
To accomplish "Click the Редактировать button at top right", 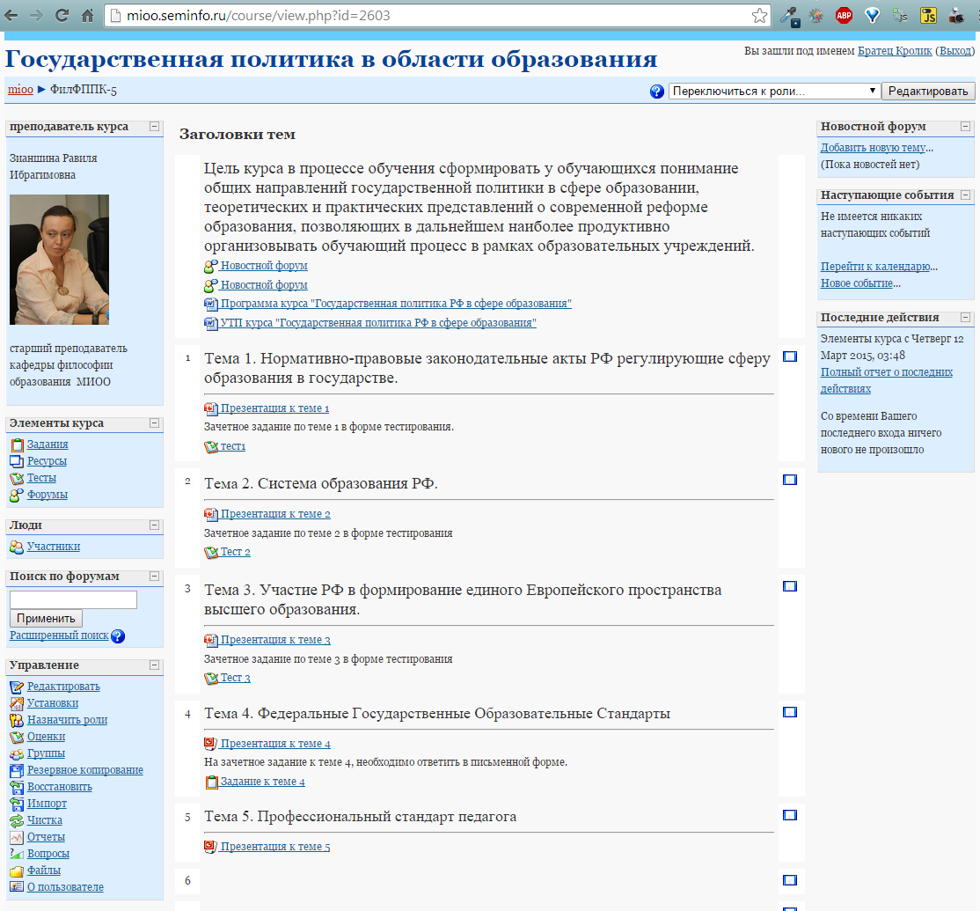I will 928,91.
